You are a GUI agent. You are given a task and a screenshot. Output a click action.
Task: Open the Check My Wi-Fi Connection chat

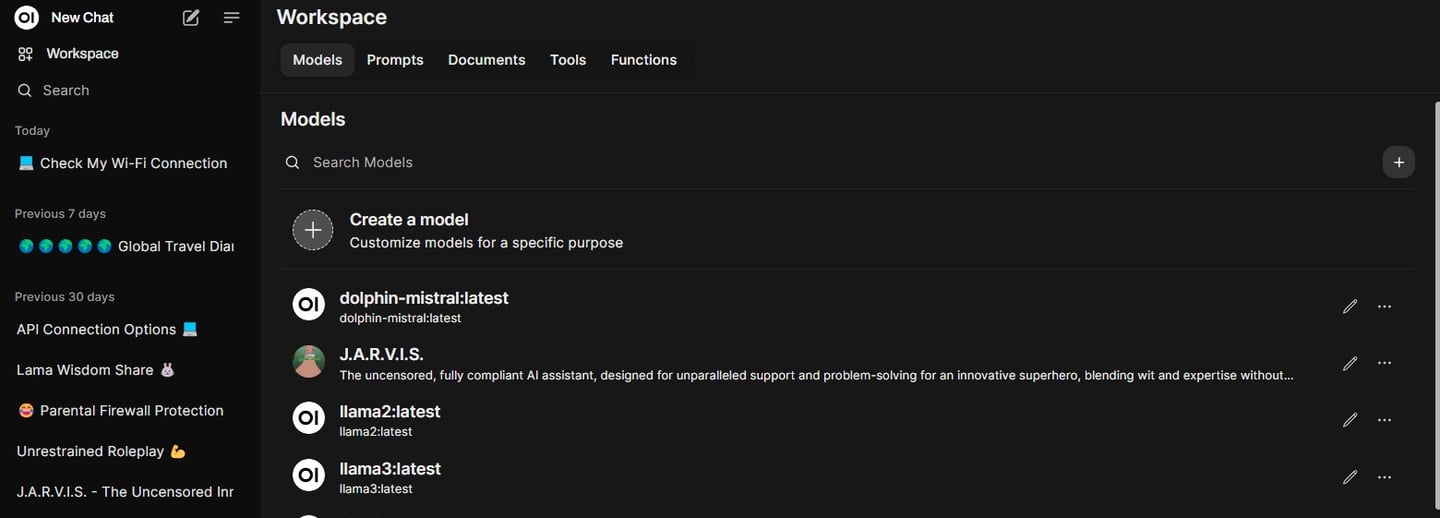133,163
